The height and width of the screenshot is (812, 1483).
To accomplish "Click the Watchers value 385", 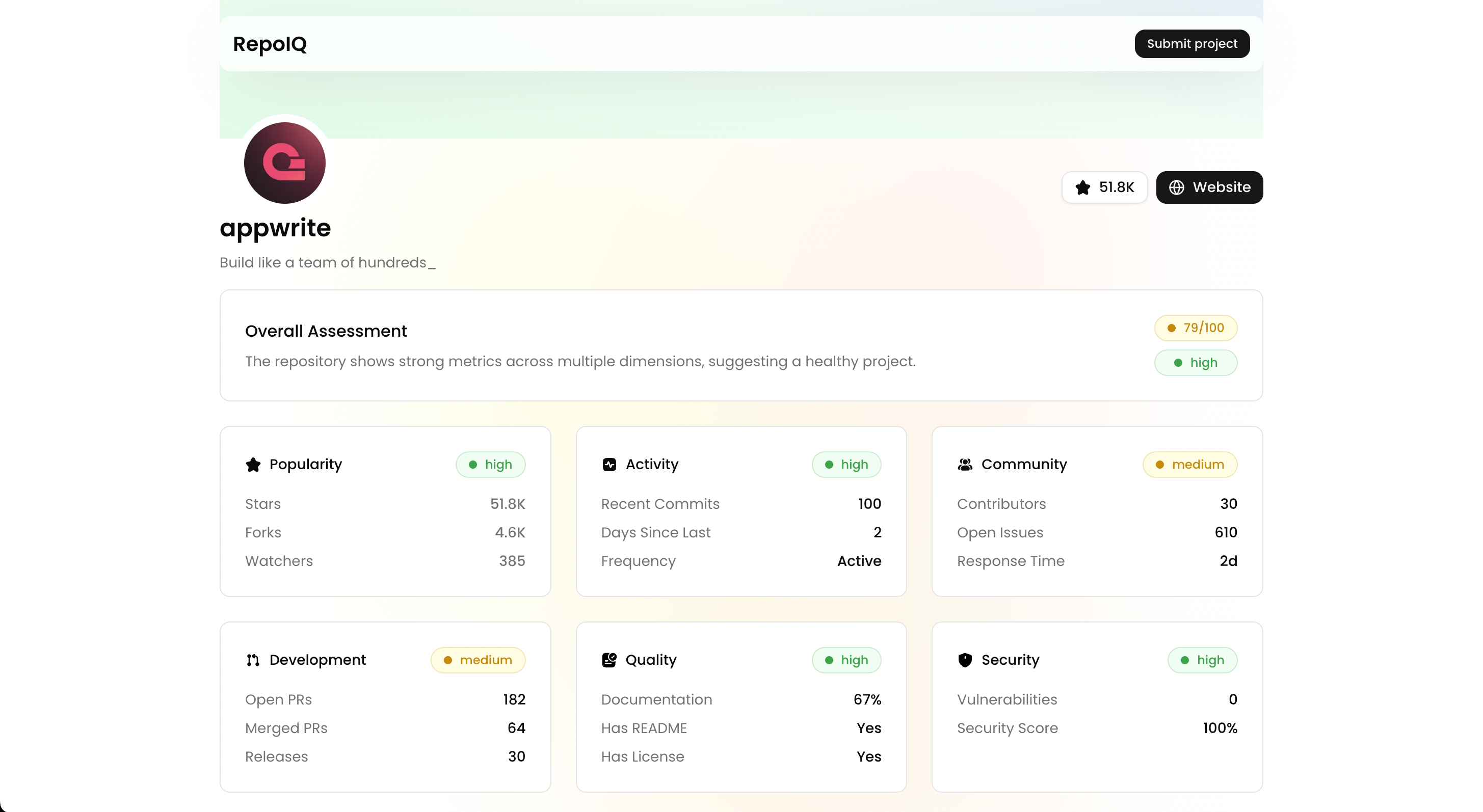I will [512, 561].
